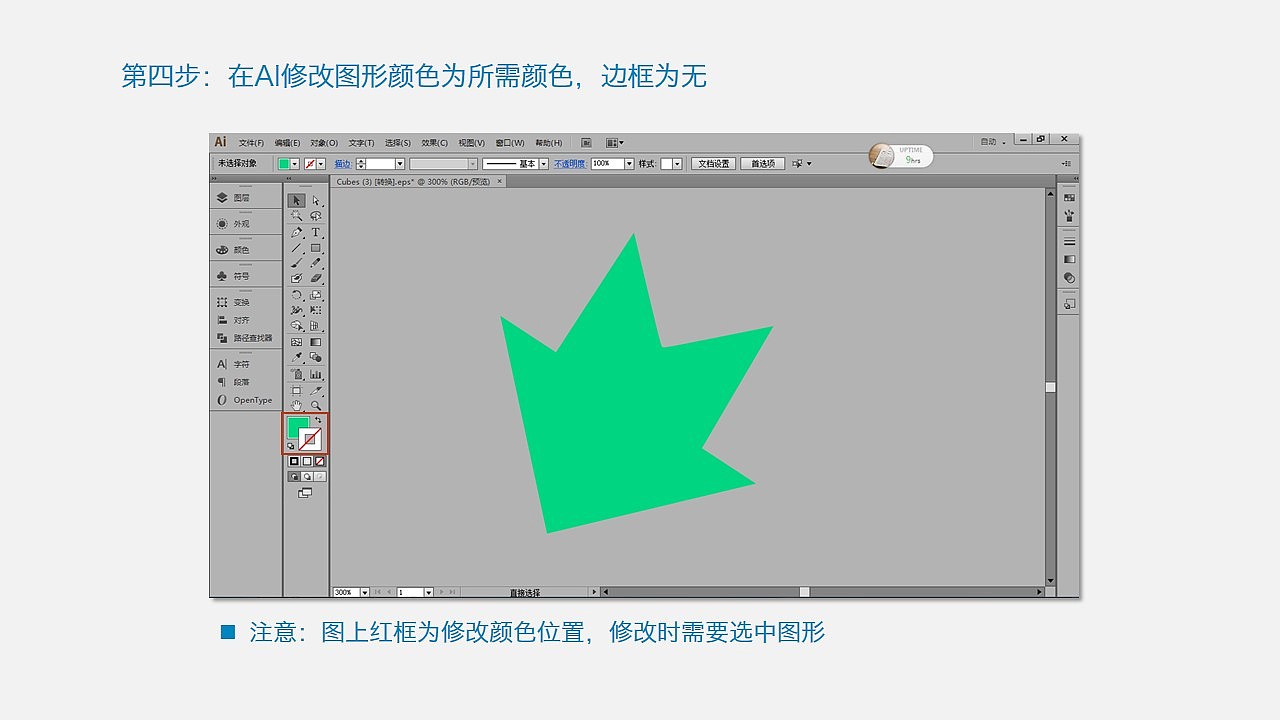The height and width of the screenshot is (720, 1280).
Task: Enable Draw Behind mode
Action: tap(307, 477)
